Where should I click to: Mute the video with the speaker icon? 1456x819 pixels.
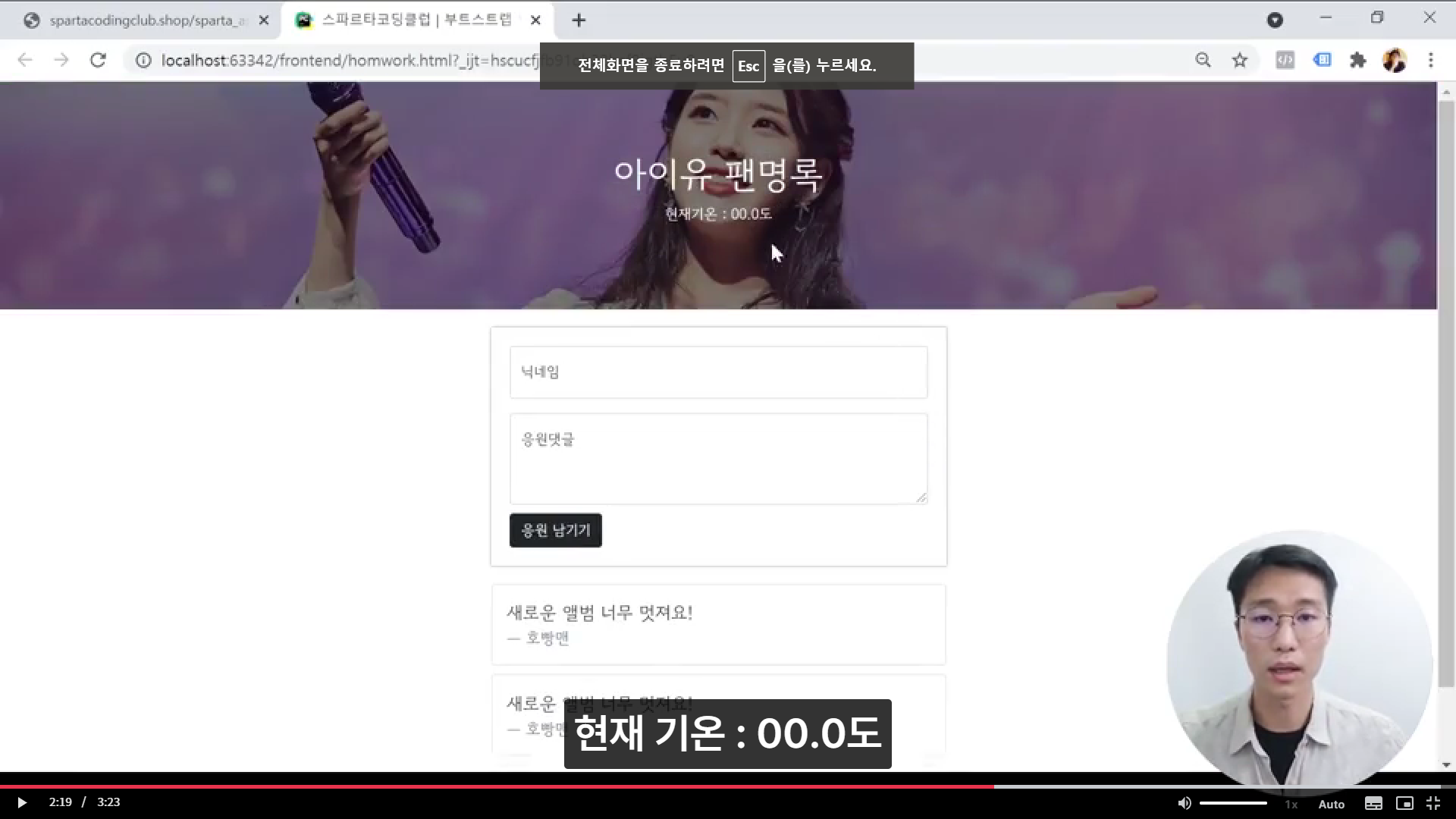click(x=1184, y=803)
